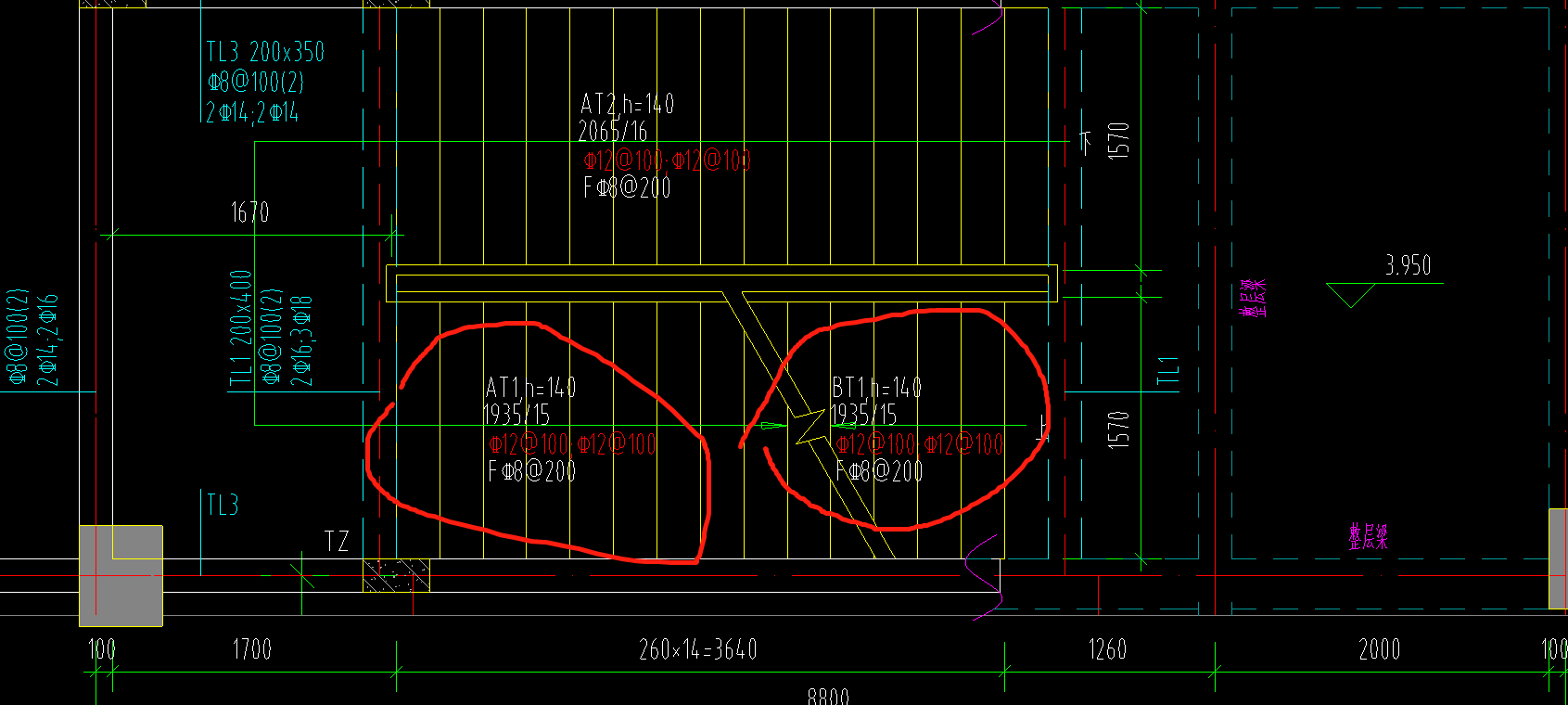The image size is (1568, 705).
Task: Select the vertical TL1 label at right
Action: 1167,369
